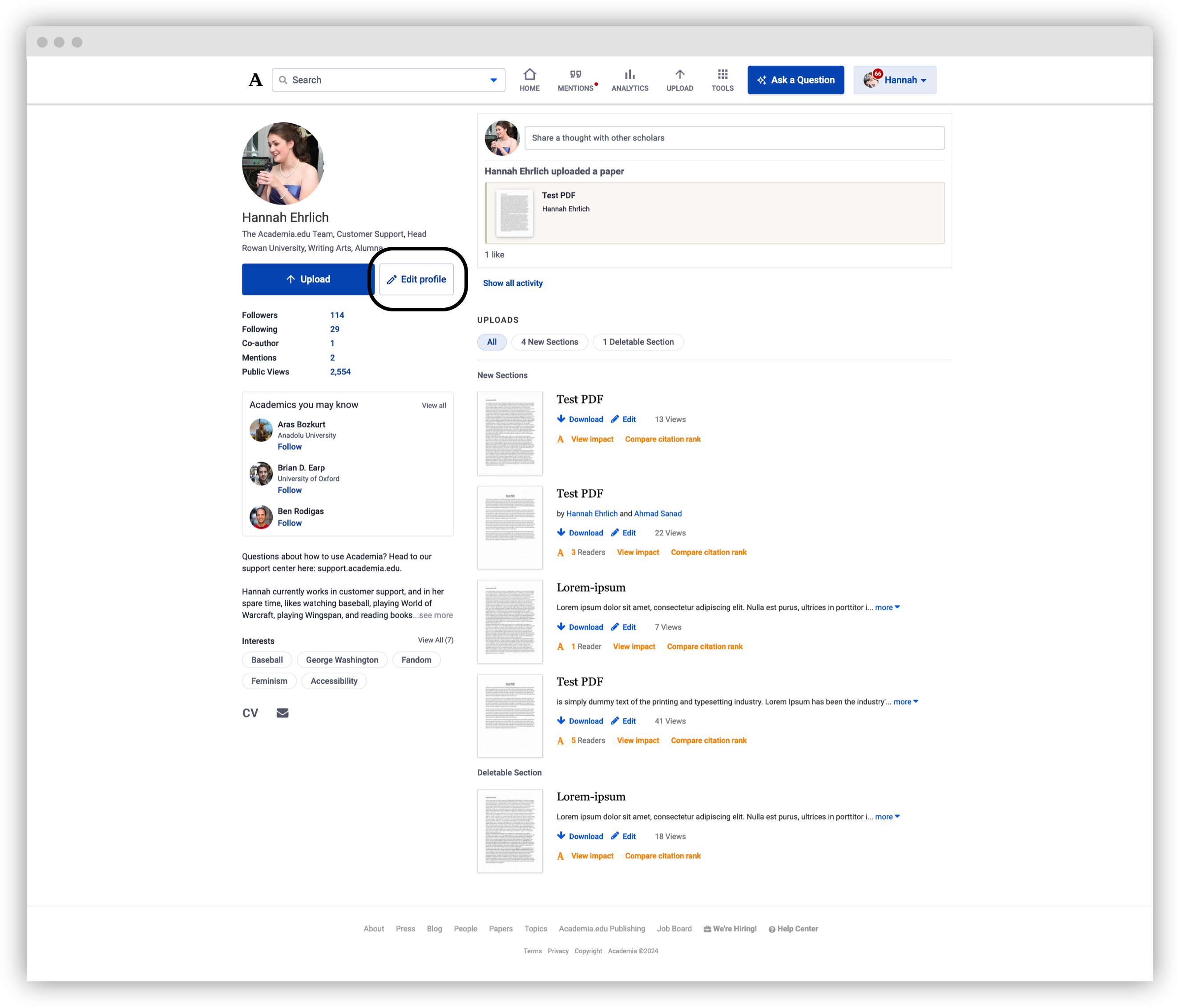The image size is (1179, 1008).
Task: Filter uploads by 4 New Sections
Action: [x=549, y=342]
